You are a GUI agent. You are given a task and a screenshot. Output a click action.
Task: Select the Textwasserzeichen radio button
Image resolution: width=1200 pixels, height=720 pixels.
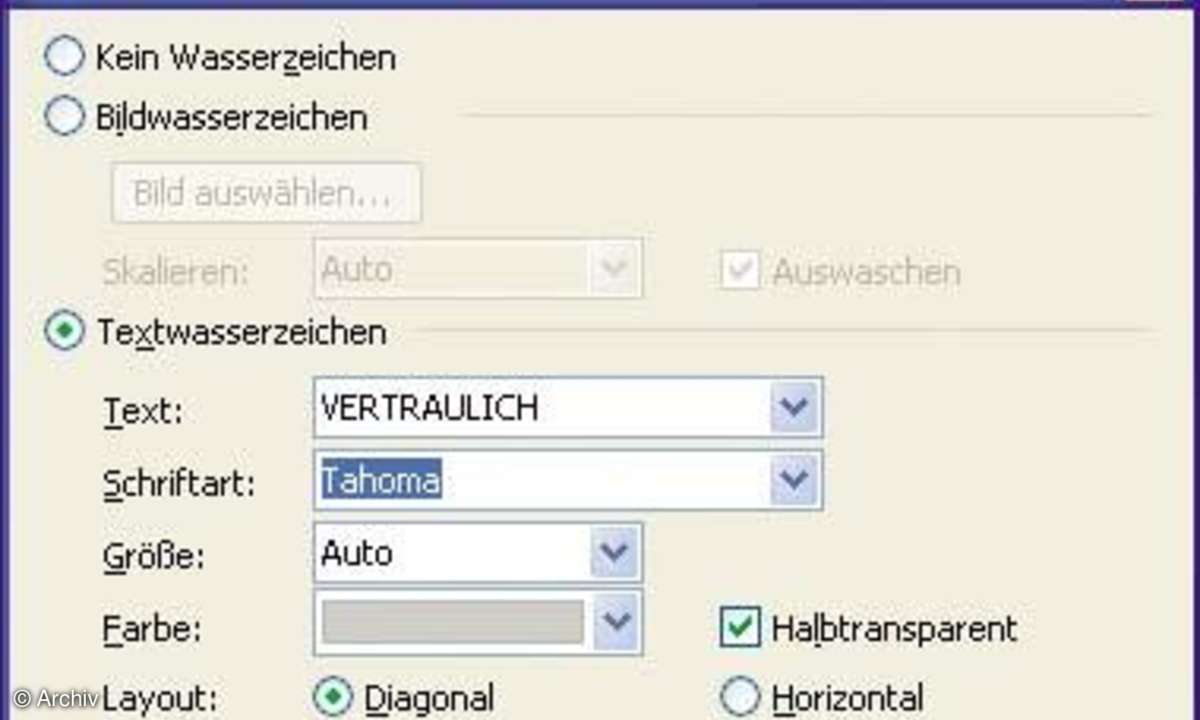pos(64,331)
